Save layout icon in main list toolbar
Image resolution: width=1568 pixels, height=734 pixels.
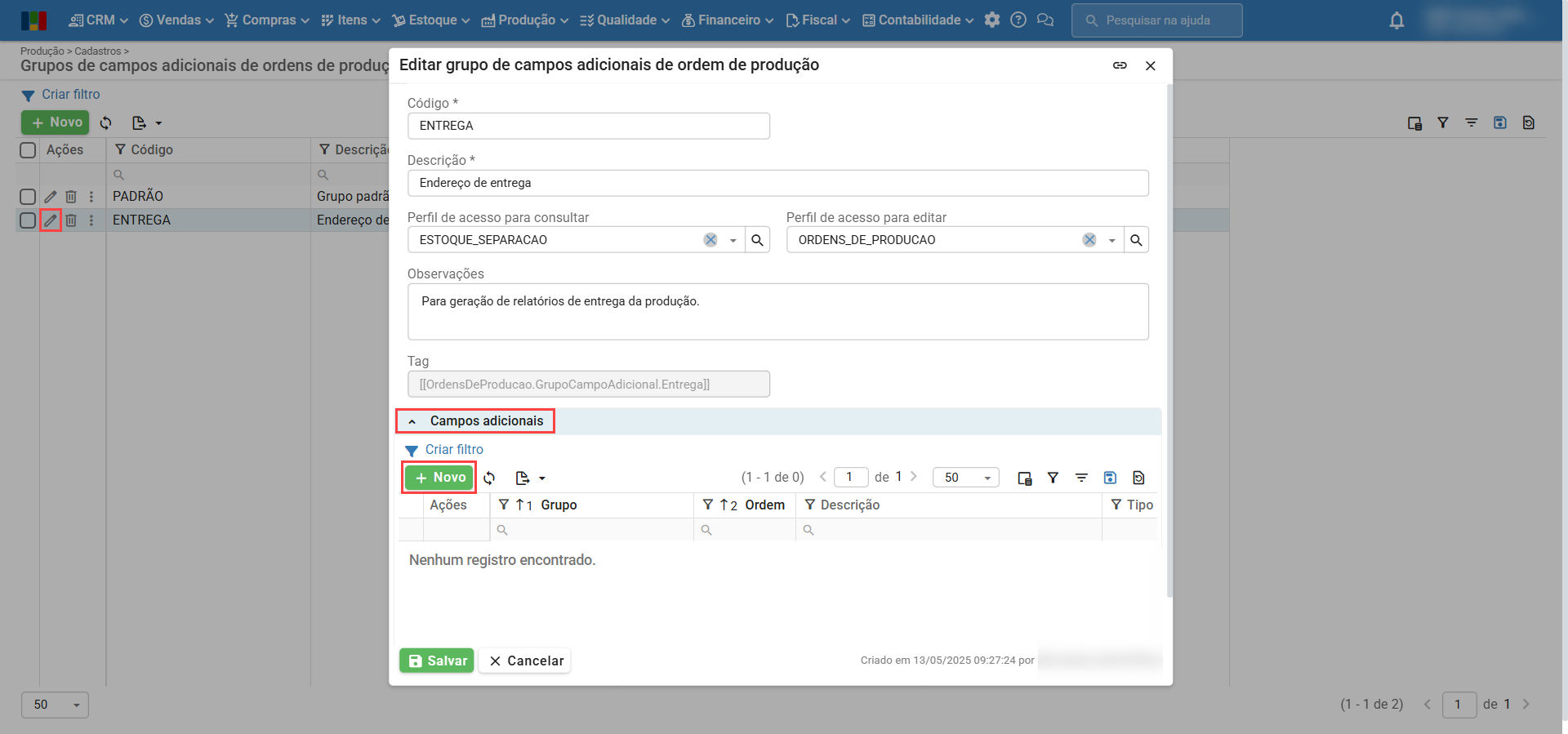(1500, 122)
